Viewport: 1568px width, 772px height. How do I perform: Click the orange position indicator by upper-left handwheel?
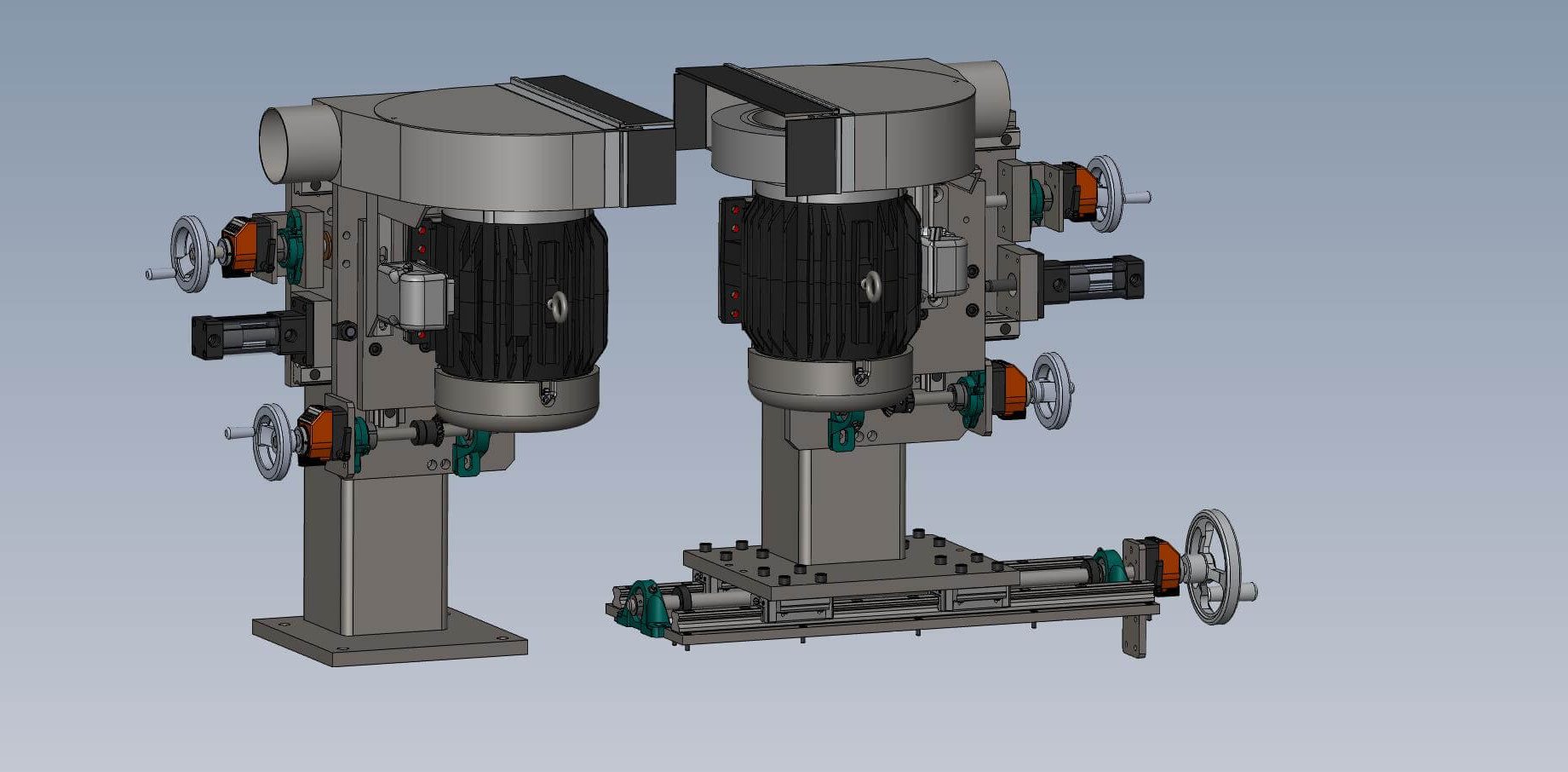tap(241, 247)
